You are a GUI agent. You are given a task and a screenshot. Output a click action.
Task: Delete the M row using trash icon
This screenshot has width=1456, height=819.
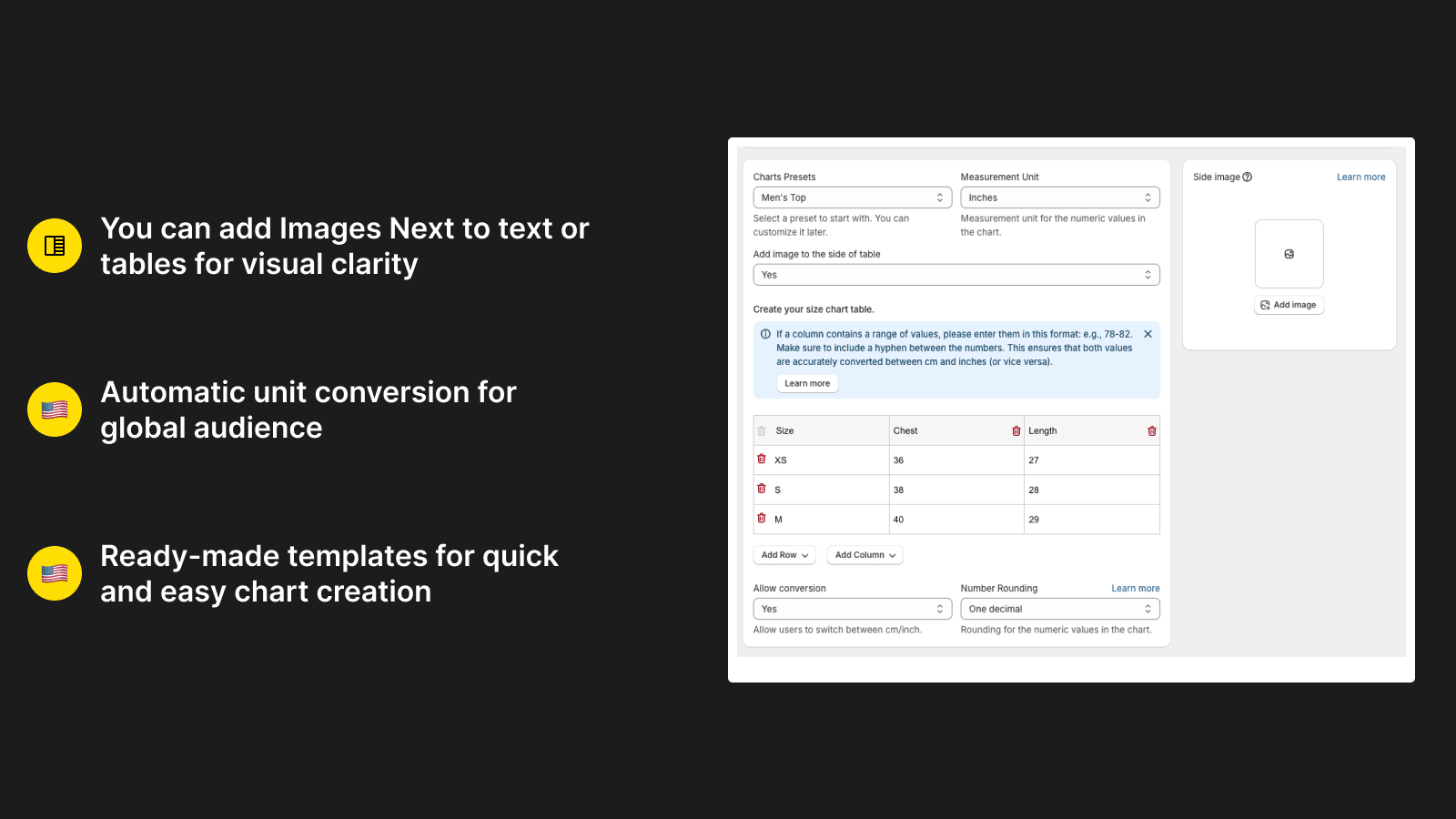pos(762,519)
